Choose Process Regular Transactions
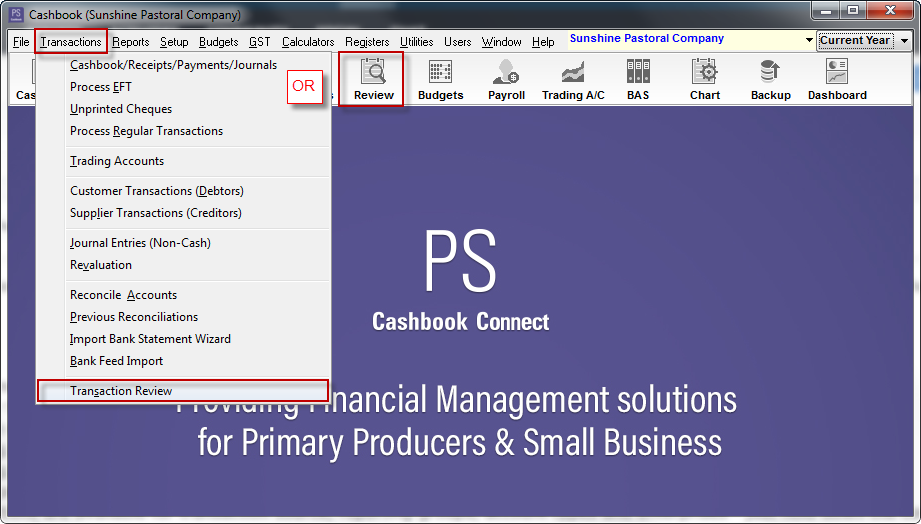 (183, 131)
